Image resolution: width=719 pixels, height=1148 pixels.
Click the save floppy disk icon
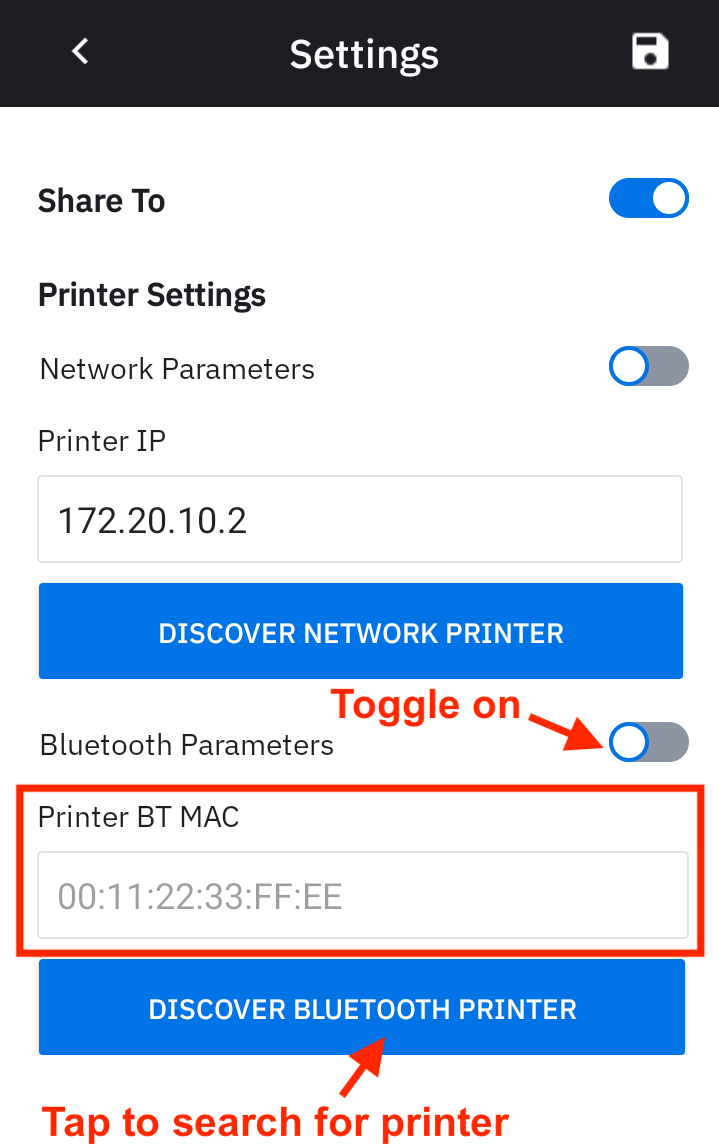[x=650, y=52]
